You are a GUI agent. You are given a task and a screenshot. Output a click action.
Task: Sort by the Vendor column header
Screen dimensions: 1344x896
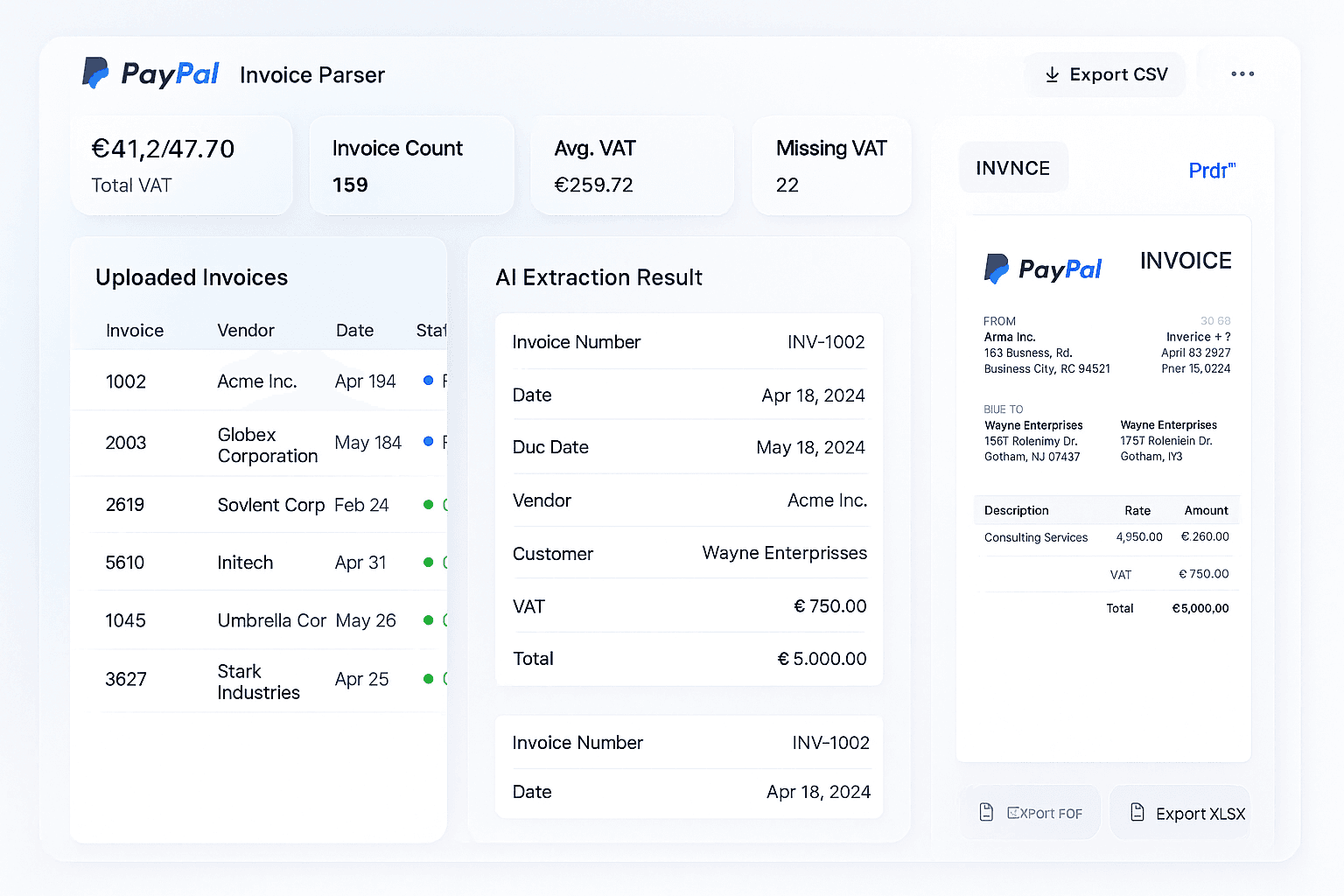(x=246, y=330)
